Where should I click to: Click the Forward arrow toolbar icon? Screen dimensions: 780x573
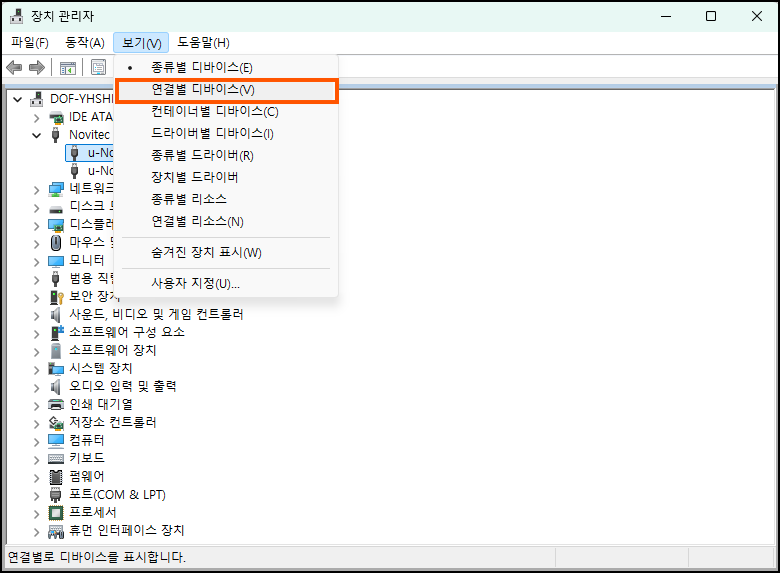click(37, 67)
